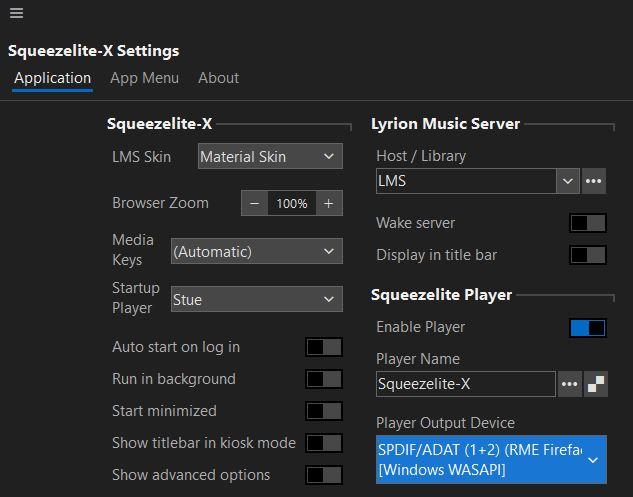Open the Startup Player dropdown
The image size is (633, 497).
257,299
